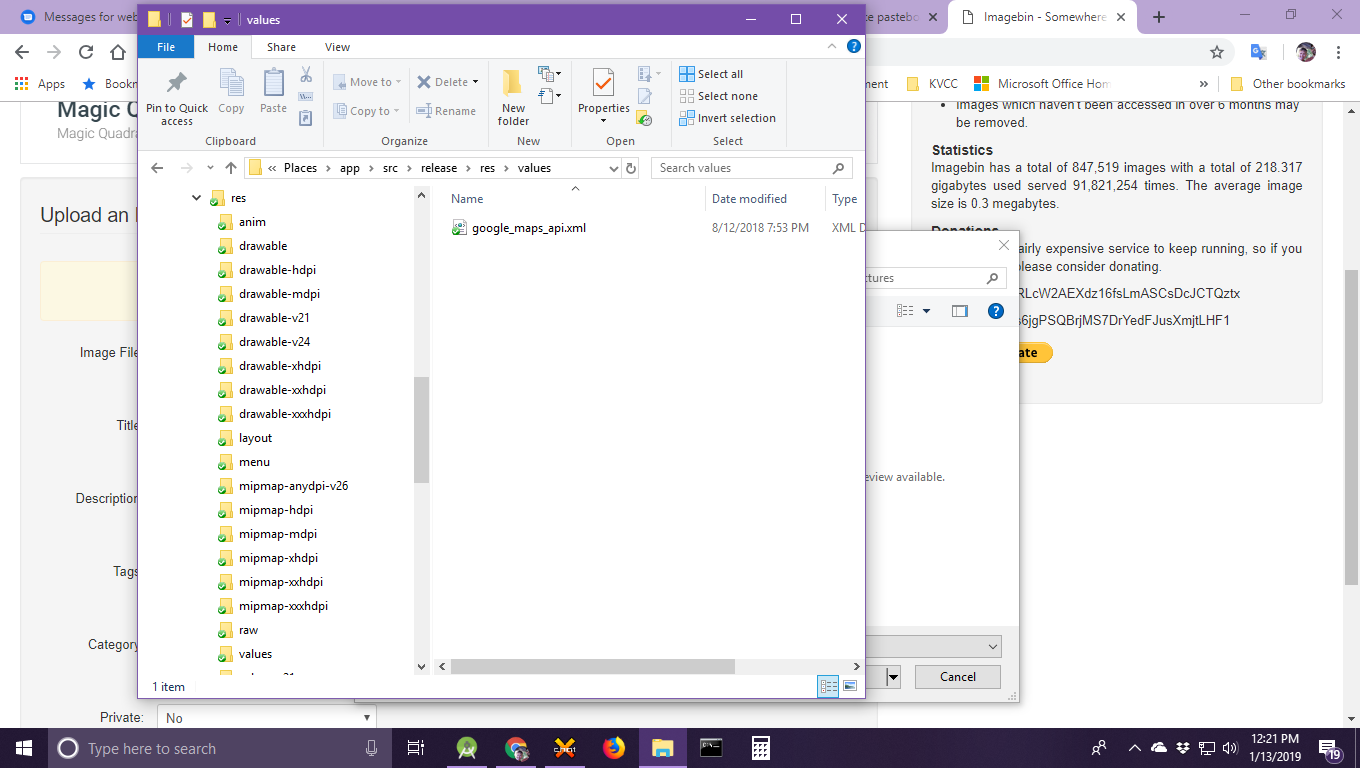
Task: Select the layout folder in tree
Action: (x=255, y=438)
